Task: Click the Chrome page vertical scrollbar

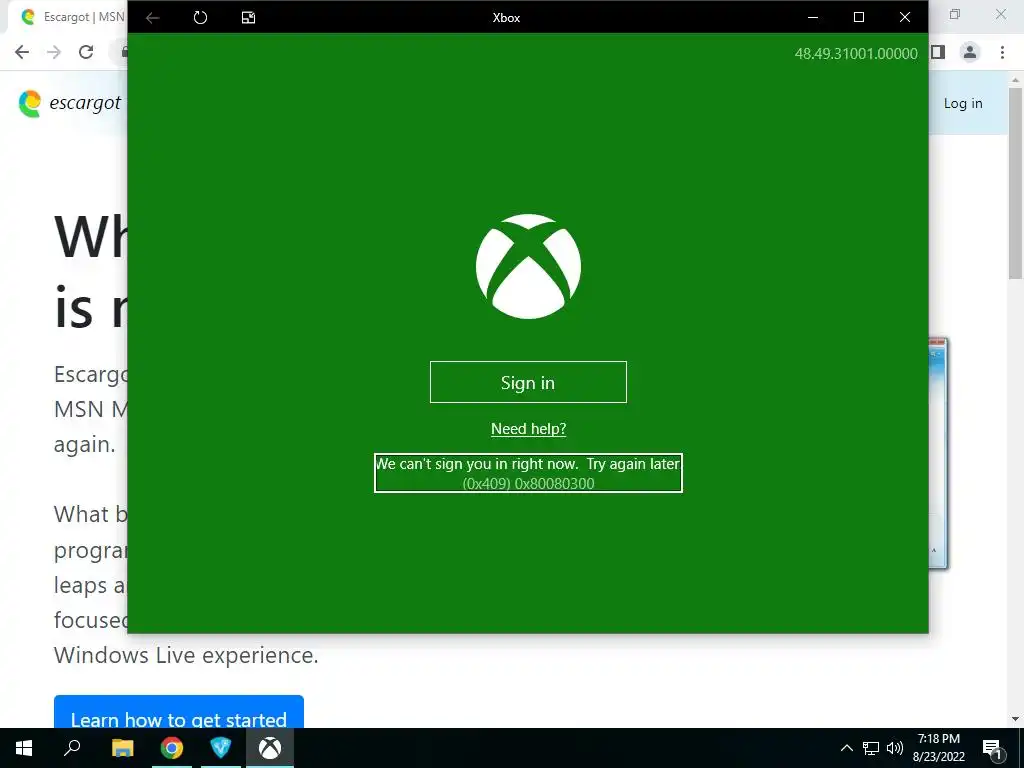Action: click(x=1015, y=183)
